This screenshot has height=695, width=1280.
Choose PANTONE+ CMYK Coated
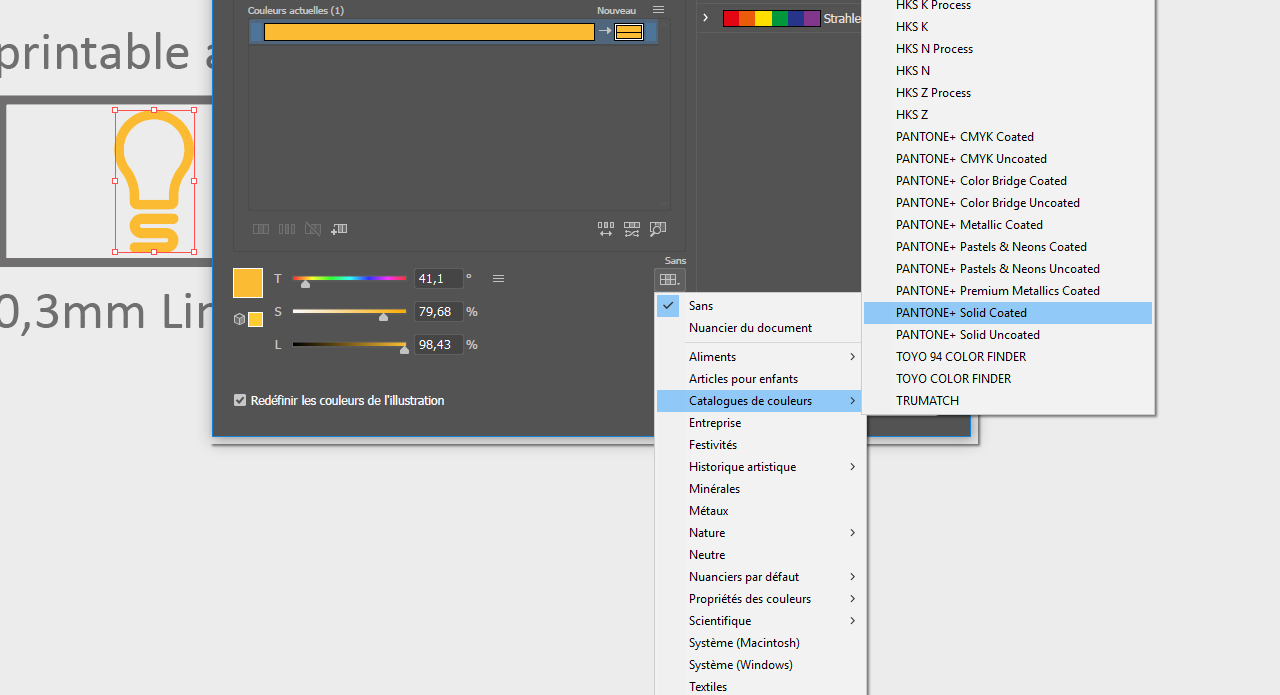(1008, 137)
